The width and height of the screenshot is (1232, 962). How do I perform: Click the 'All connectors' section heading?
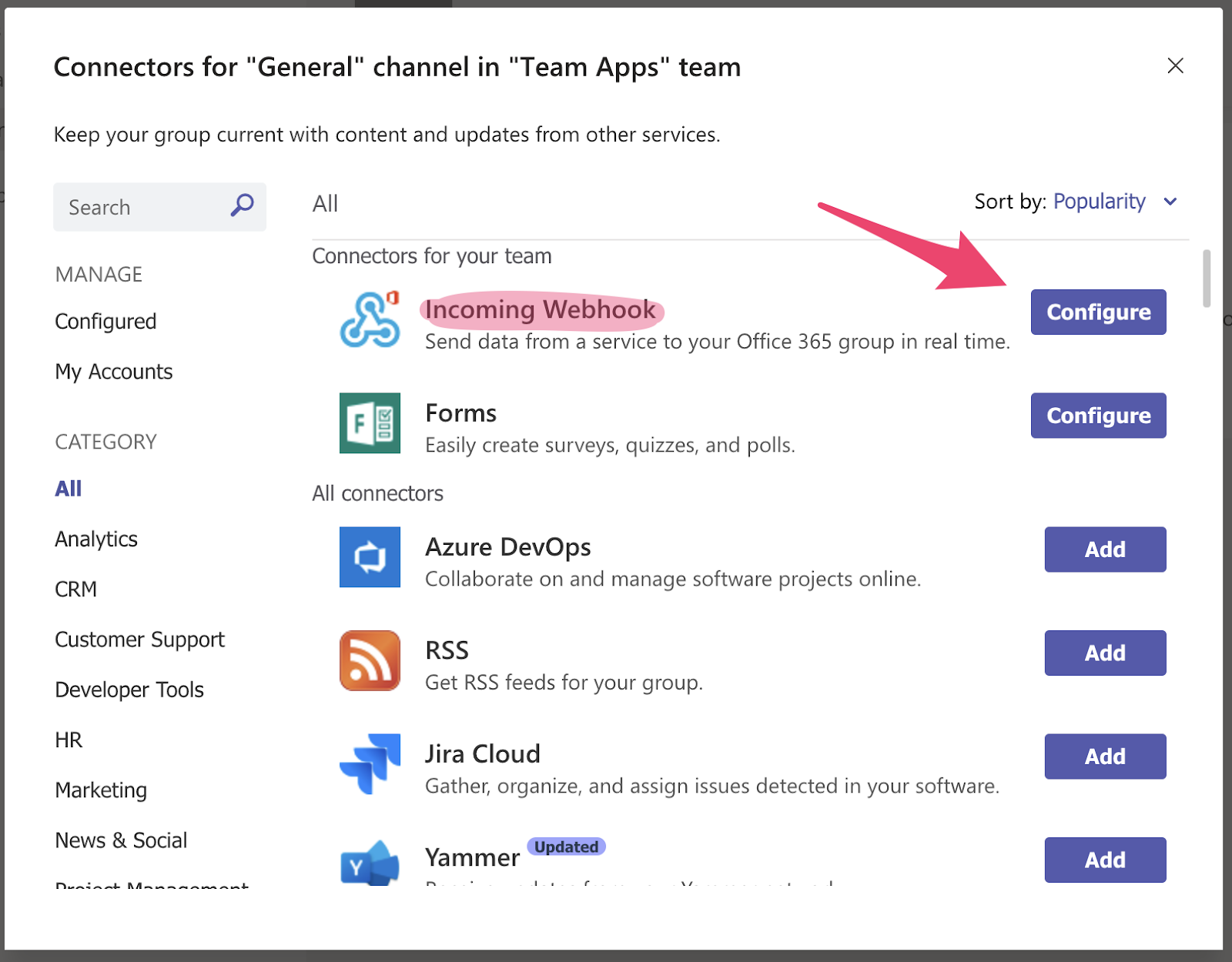point(378,493)
